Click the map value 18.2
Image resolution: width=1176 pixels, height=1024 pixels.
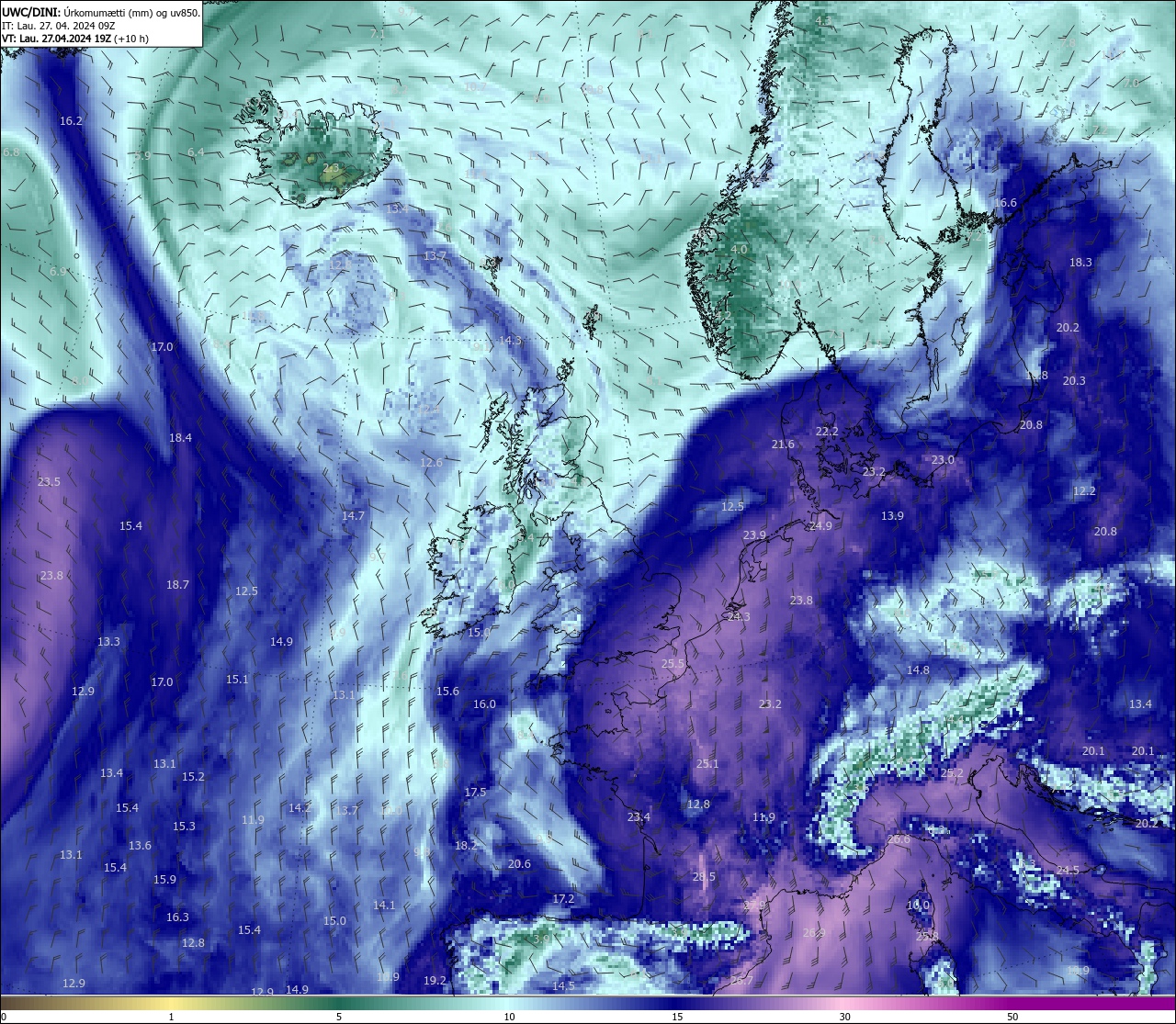coord(466,846)
